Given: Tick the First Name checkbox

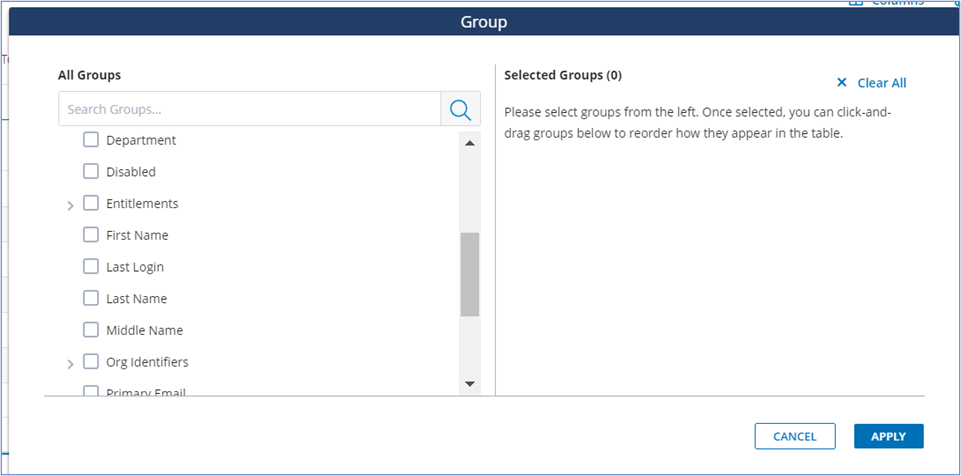Looking at the screenshot, I should click(91, 235).
